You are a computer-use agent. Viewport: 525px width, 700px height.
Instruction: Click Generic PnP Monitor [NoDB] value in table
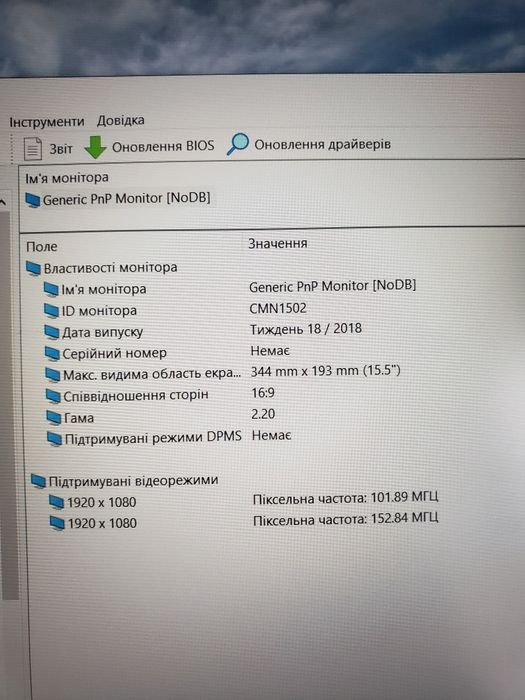(x=333, y=286)
